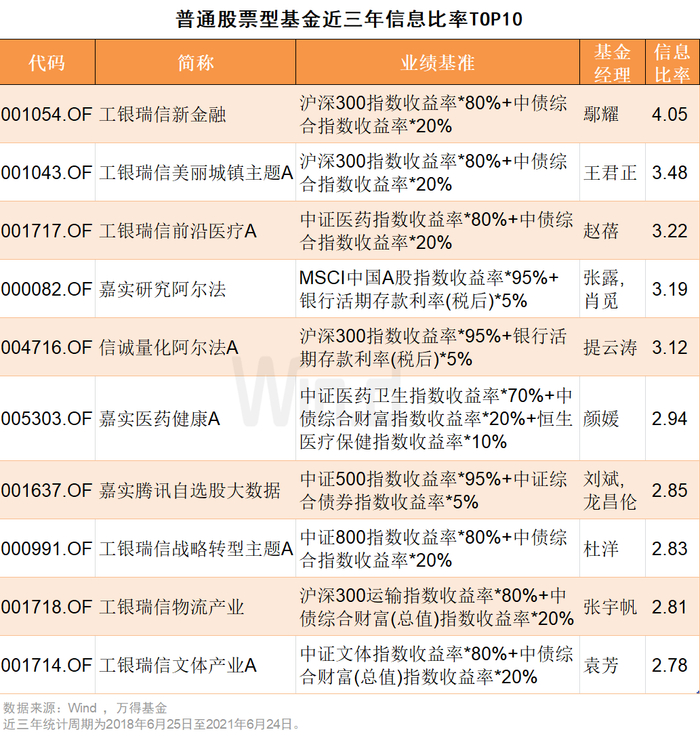Click benchmark starting with MSCI中国A股指数收益率
700x739 pixels.
(x=429, y=289)
